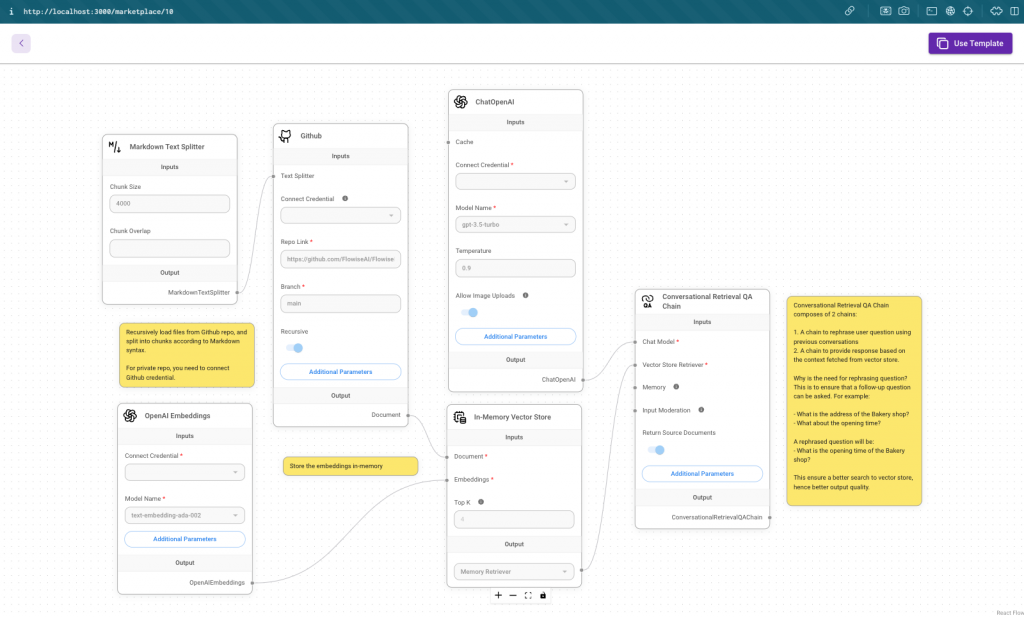Image resolution: width=1024 pixels, height=618 pixels.
Task: Click the fit view canvas control
Action: tap(528, 595)
